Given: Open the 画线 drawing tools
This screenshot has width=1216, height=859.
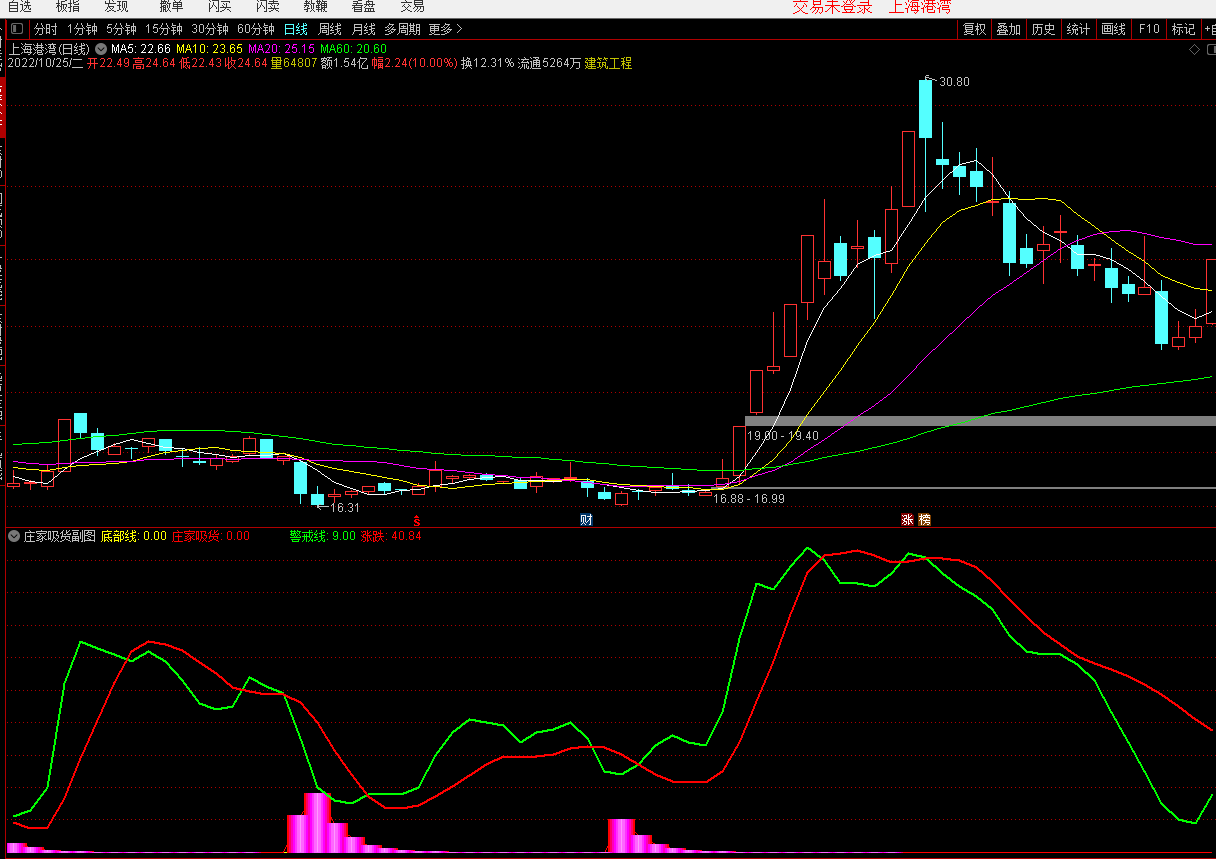Looking at the screenshot, I should point(1113,29).
